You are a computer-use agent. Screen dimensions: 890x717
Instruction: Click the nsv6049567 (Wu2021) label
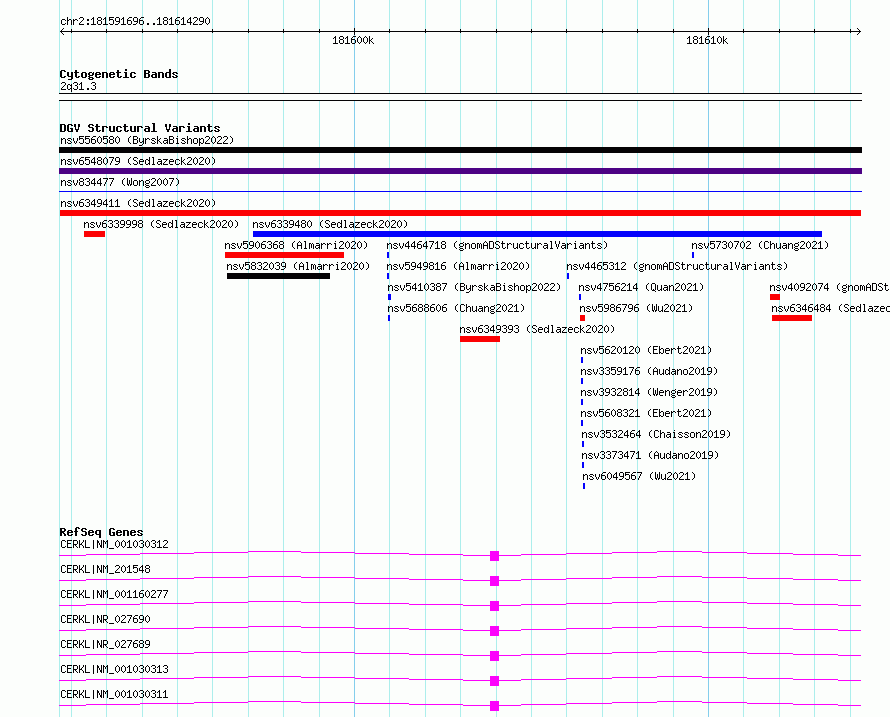click(x=639, y=476)
